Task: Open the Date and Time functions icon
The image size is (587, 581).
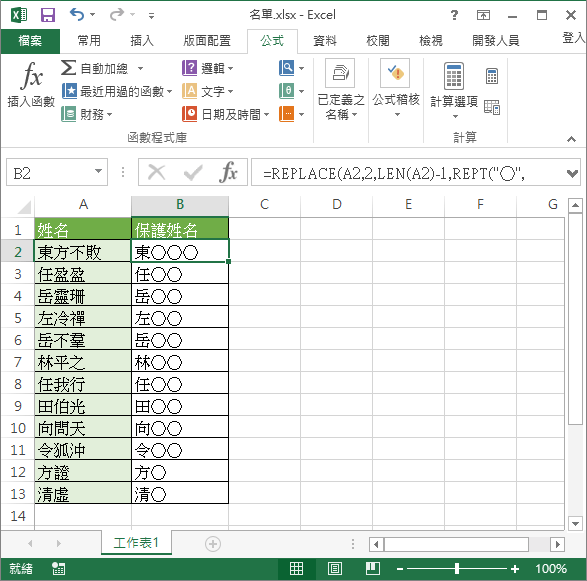Action: (x=189, y=114)
